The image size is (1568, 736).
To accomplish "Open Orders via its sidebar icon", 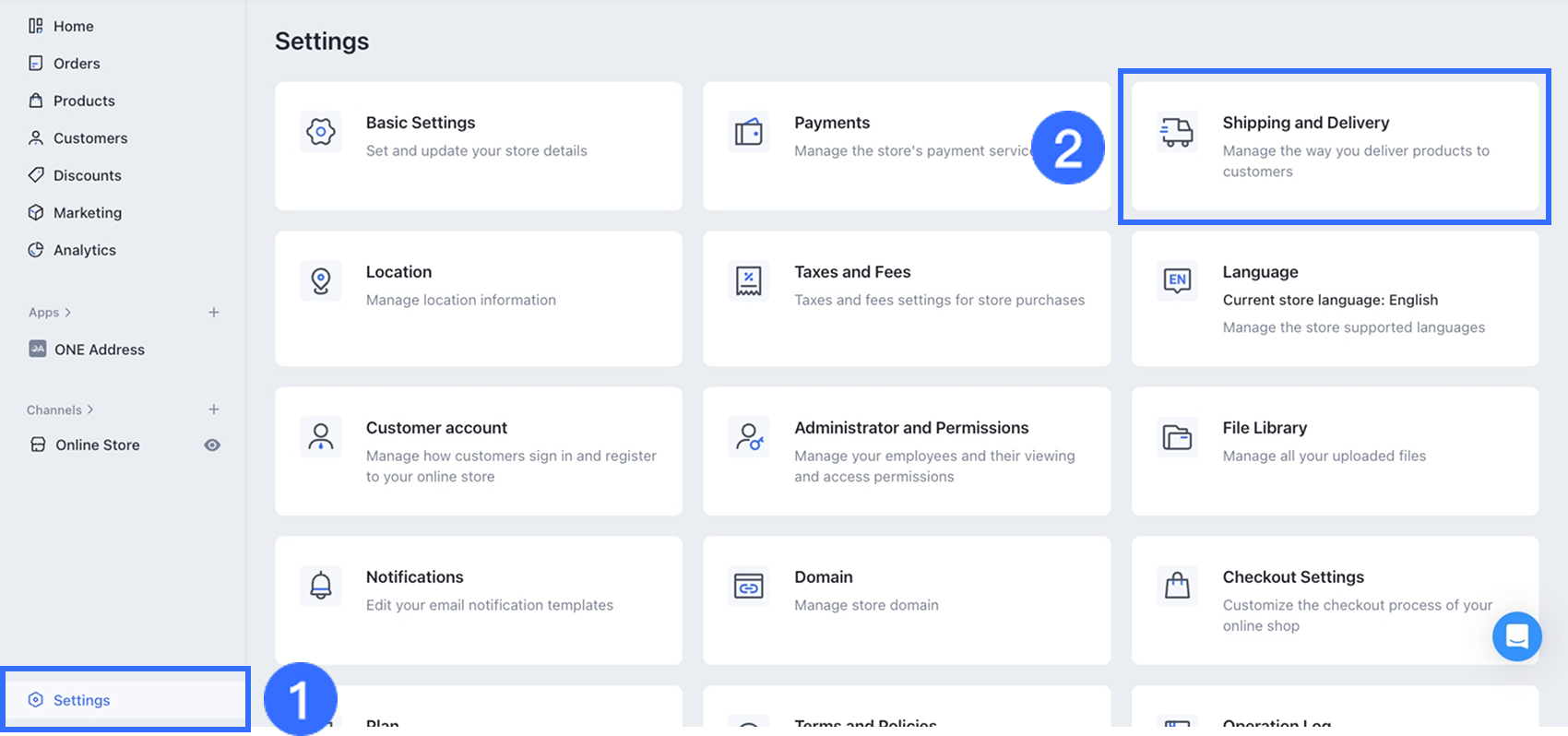I will tap(36, 63).
